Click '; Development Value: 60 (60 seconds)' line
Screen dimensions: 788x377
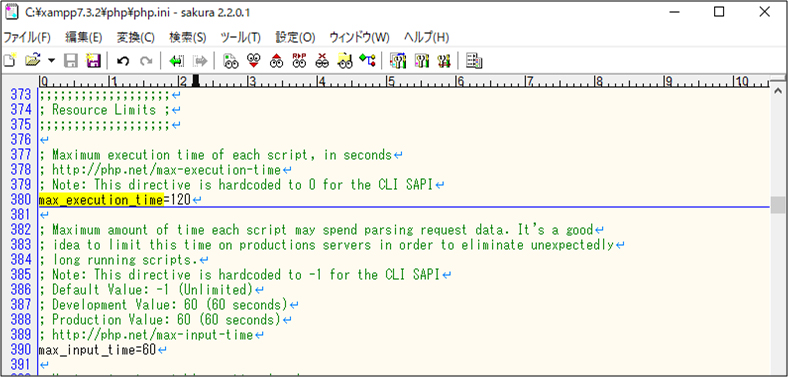click(x=163, y=305)
